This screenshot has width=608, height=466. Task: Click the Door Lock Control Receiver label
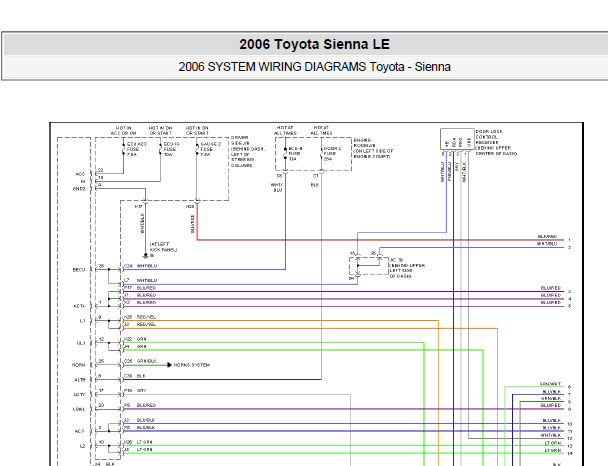point(496,142)
